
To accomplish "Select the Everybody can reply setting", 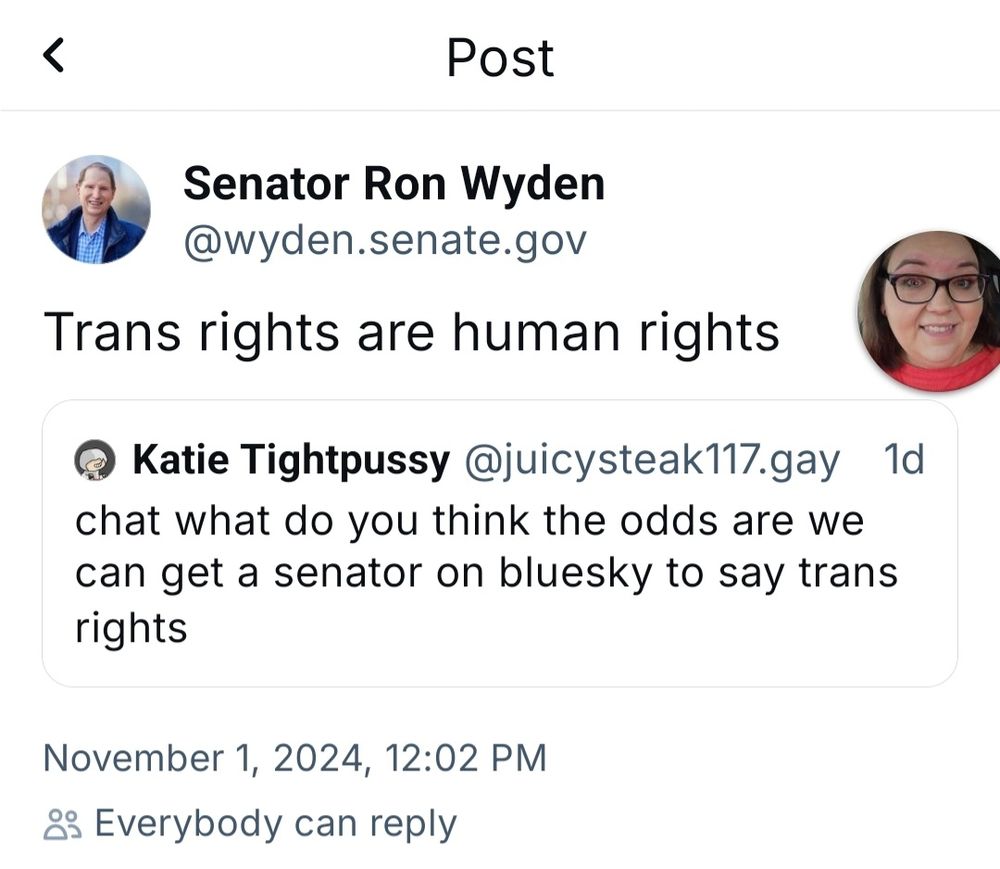I will [x=275, y=822].
